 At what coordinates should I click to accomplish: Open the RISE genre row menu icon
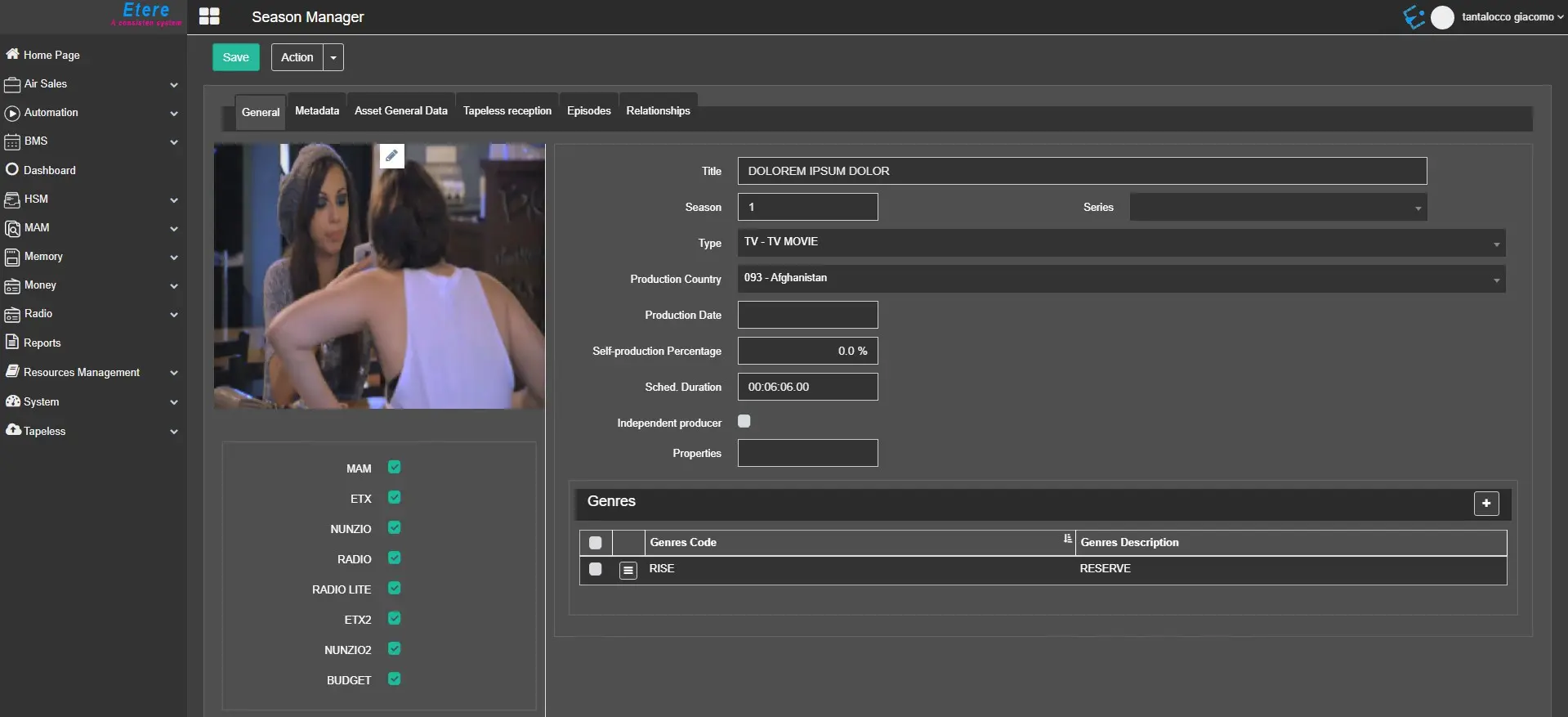(x=628, y=570)
